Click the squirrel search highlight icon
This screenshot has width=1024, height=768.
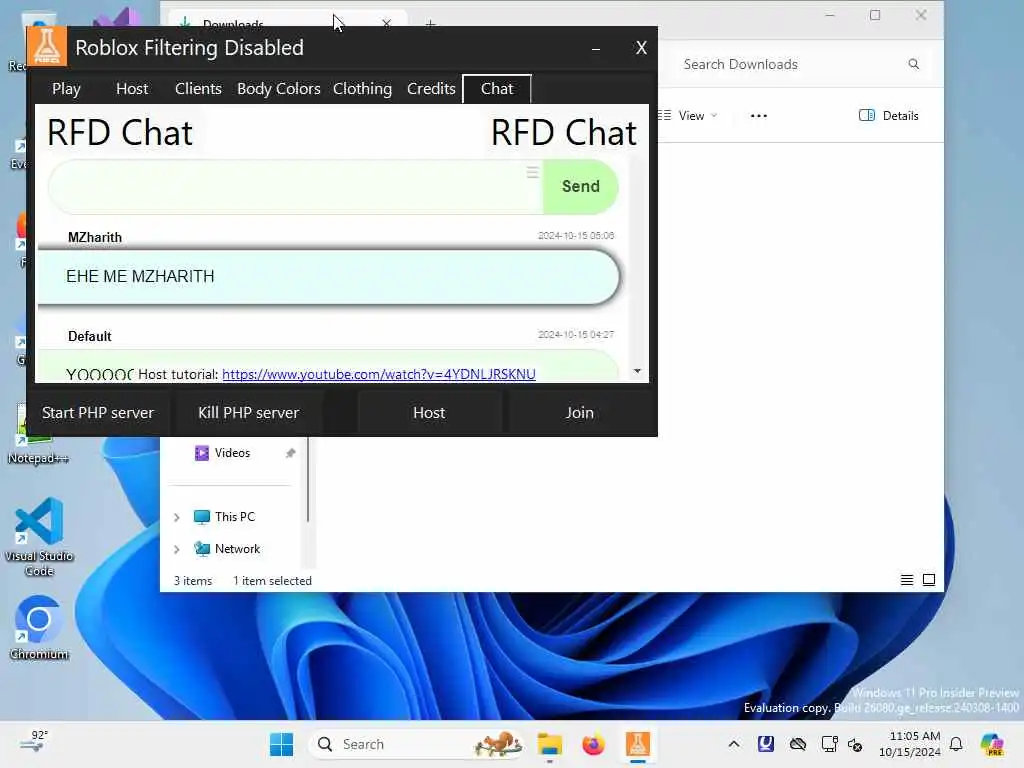pos(498,744)
